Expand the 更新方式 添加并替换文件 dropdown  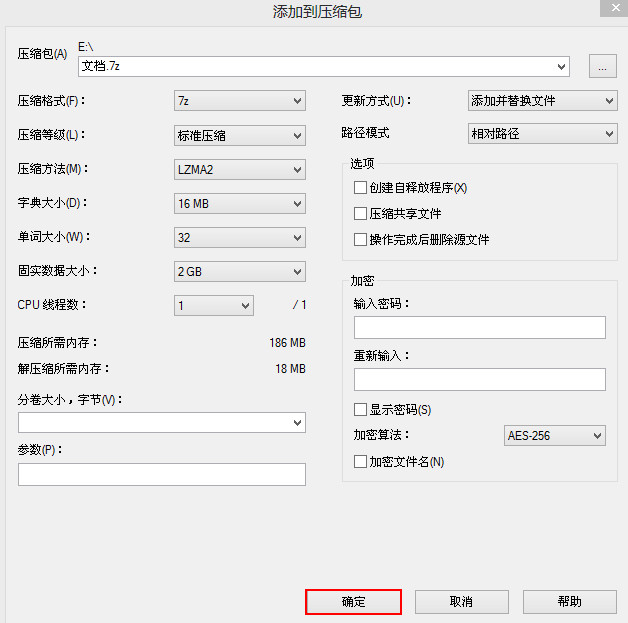(543, 100)
